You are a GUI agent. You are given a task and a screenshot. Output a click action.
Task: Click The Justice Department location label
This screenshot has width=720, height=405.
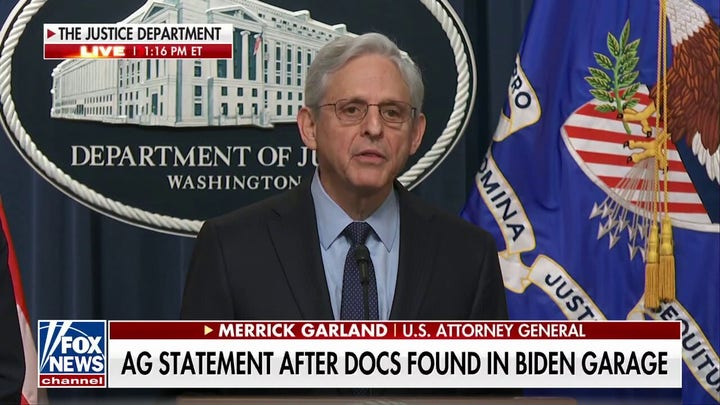pyautogui.click(x=140, y=34)
